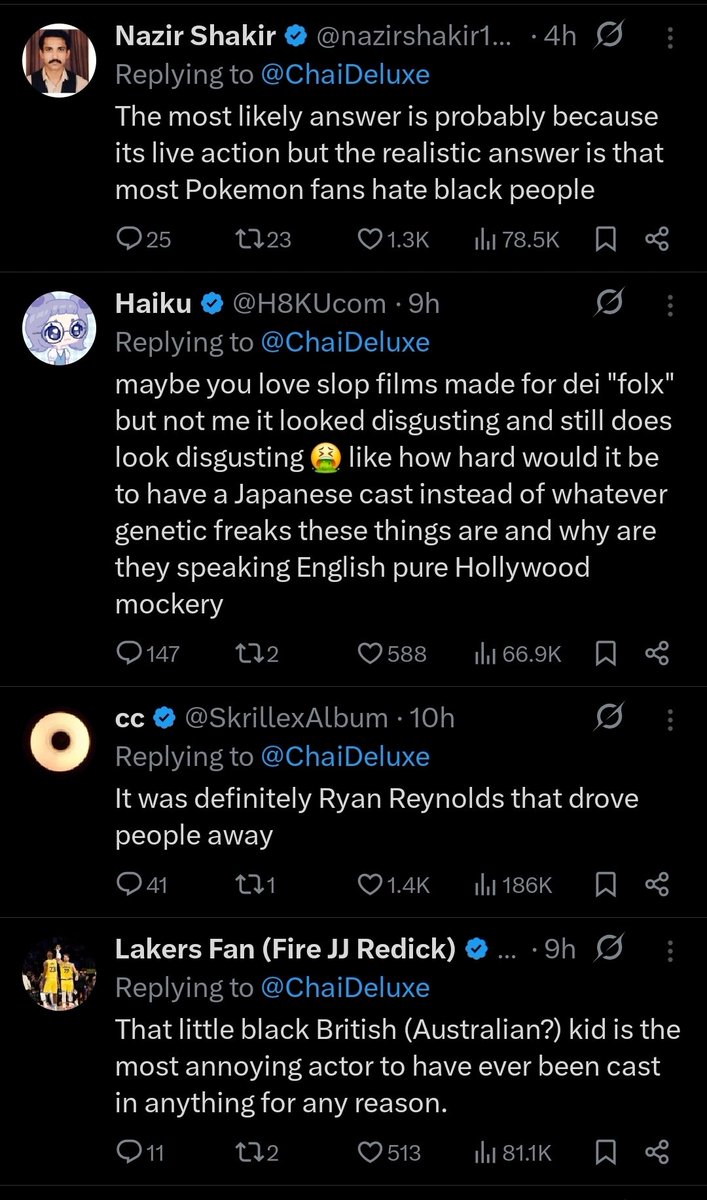Open Haiku's profile name
Viewport: 707px width, 1200px height.
pyautogui.click(x=154, y=302)
